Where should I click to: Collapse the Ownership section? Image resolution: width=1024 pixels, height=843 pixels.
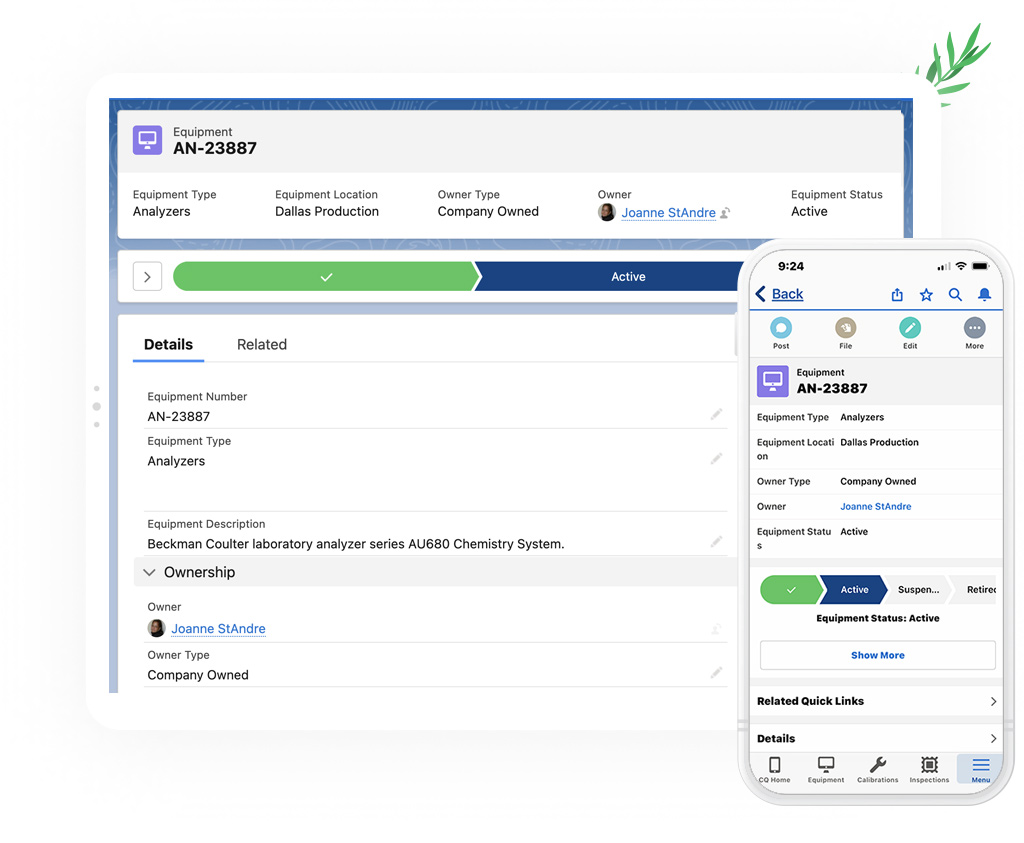coord(150,572)
